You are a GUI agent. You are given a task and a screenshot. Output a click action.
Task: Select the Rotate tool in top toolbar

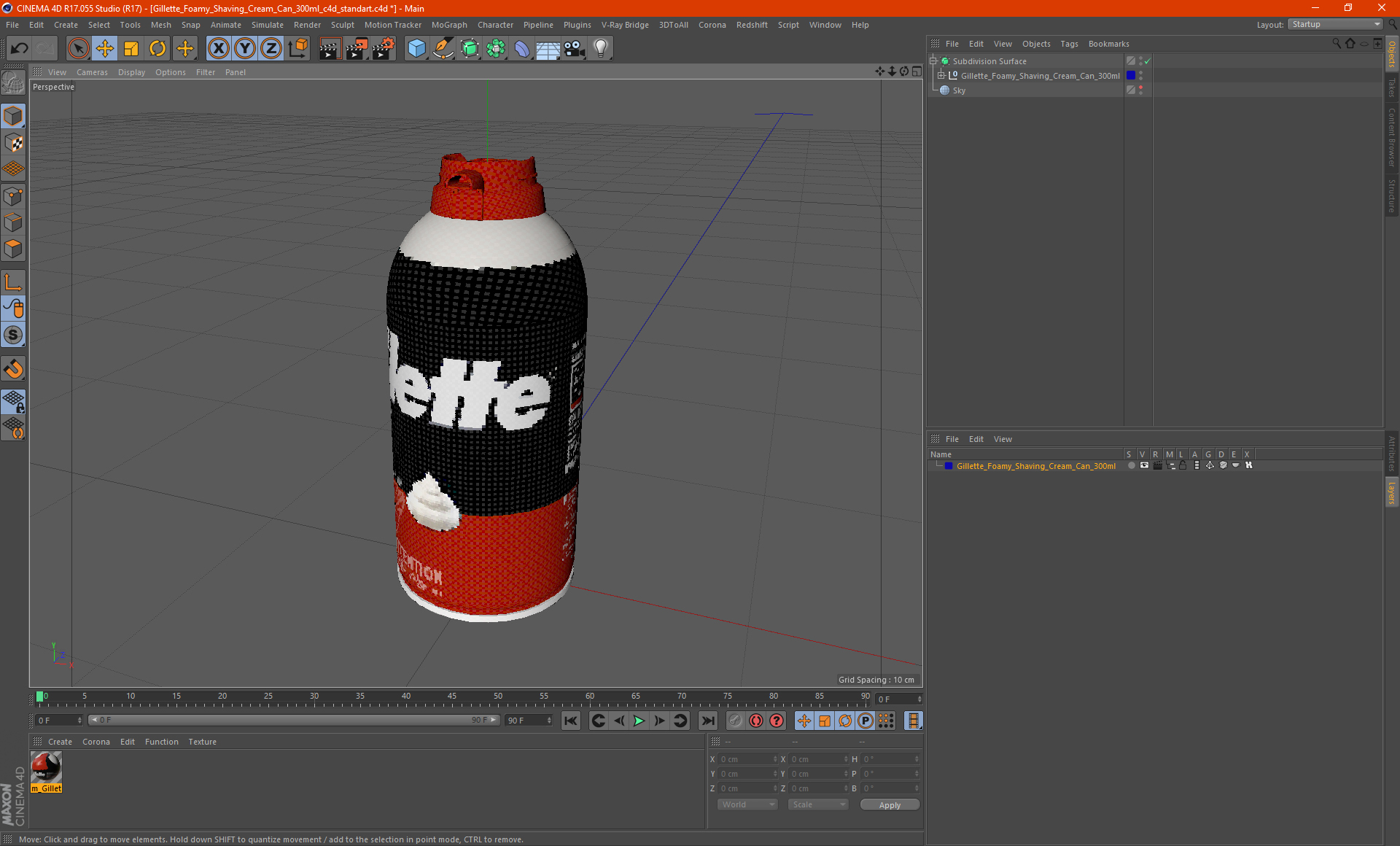click(157, 49)
